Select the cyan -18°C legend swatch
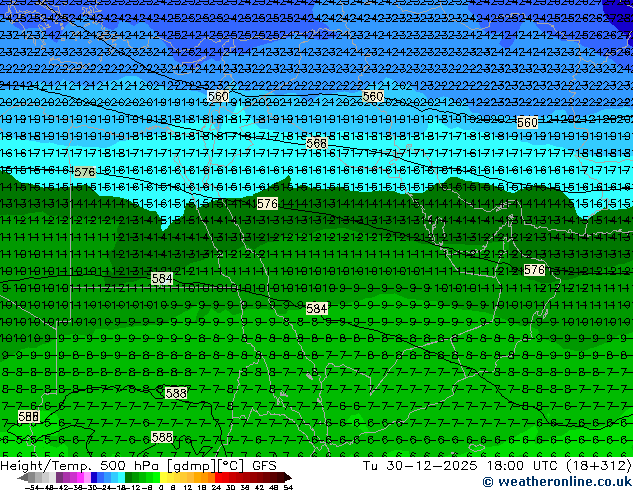 click(x=122, y=477)
